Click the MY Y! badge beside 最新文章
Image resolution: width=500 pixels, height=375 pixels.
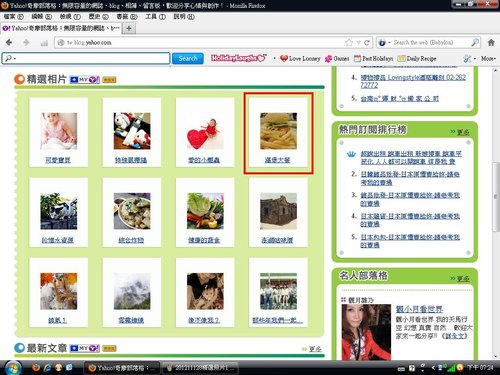tap(85, 348)
